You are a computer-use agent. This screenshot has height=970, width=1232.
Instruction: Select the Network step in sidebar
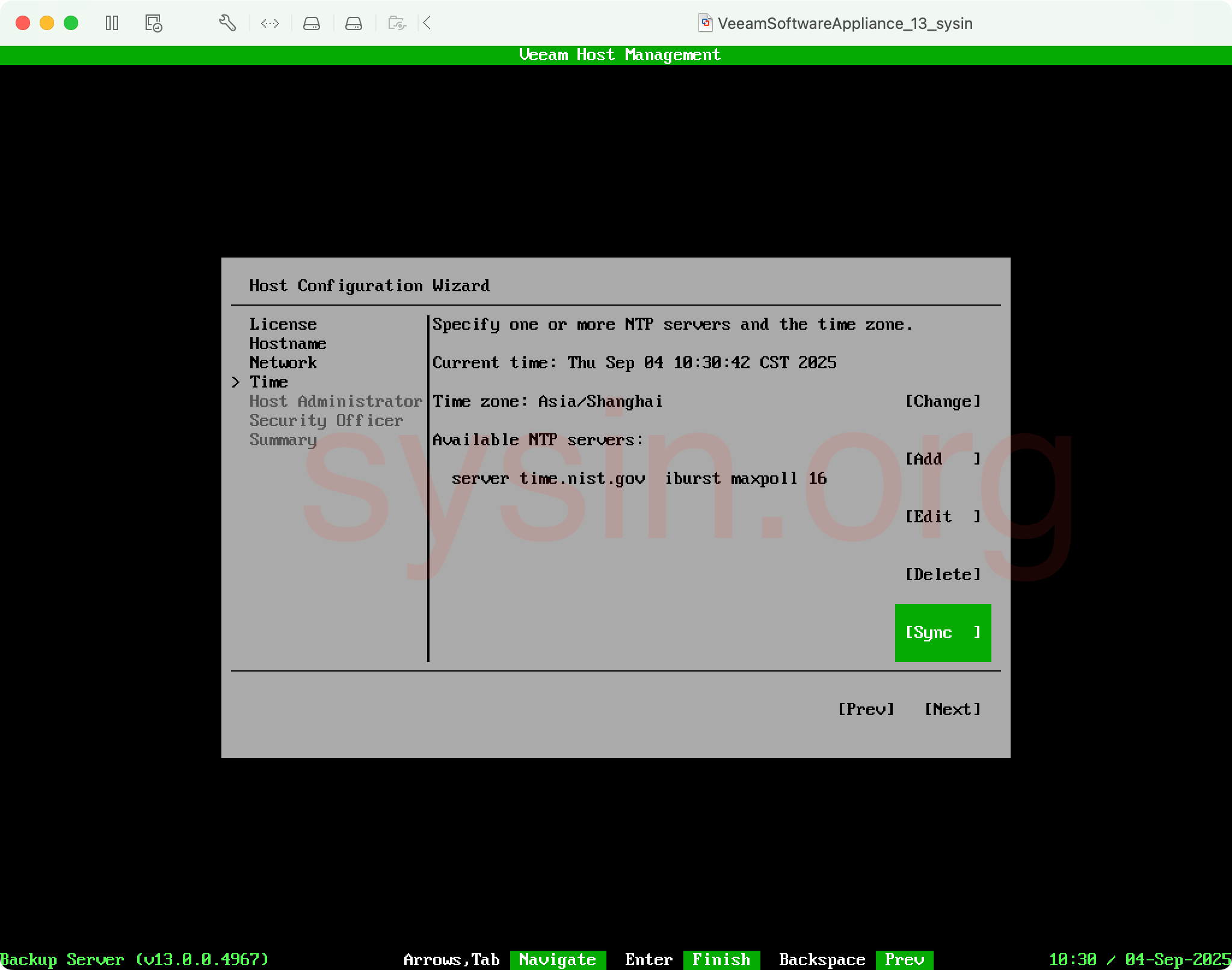coord(283,363)
